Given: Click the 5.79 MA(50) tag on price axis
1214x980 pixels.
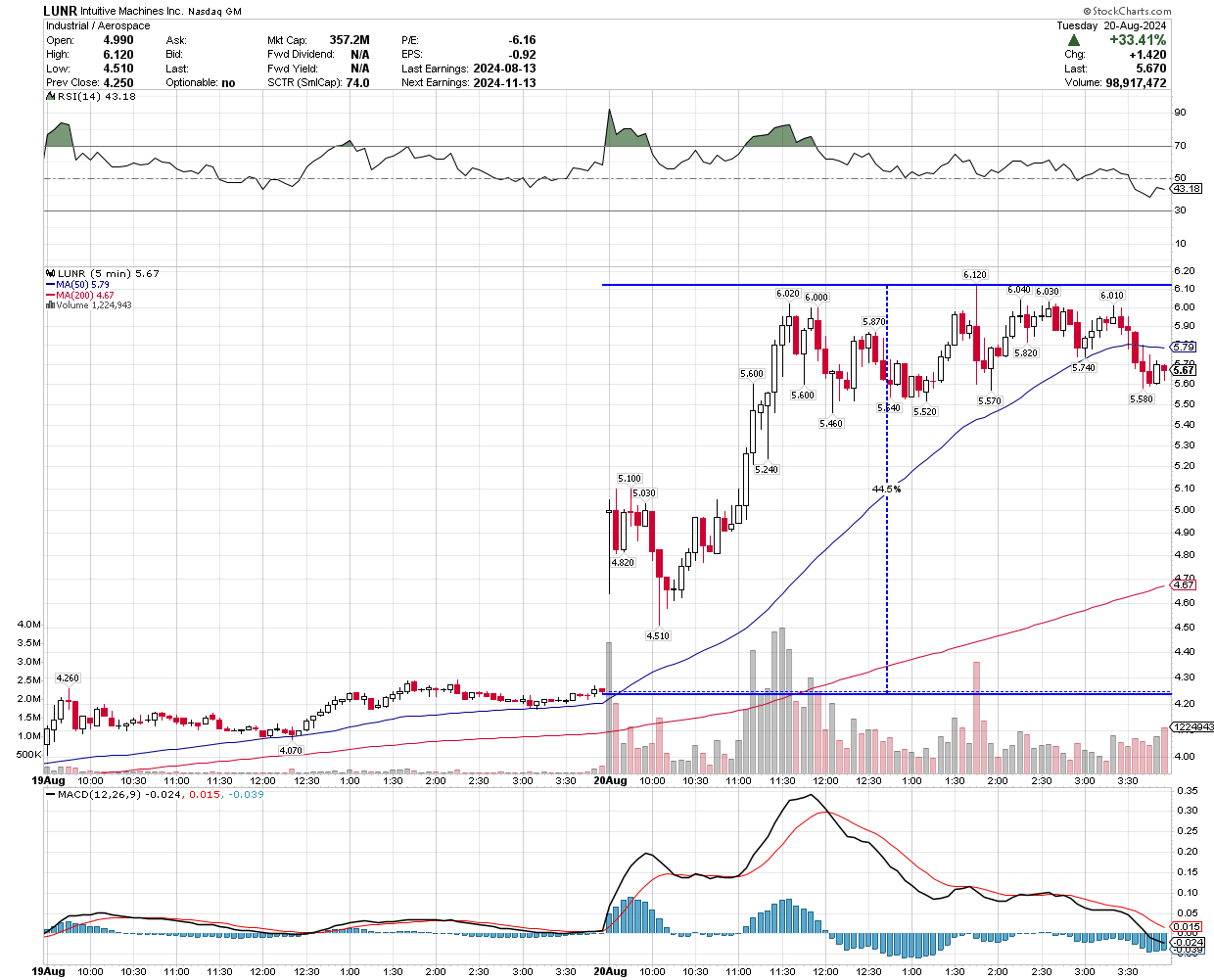Looking at the screenshot, I should [x=1184, y=347].
